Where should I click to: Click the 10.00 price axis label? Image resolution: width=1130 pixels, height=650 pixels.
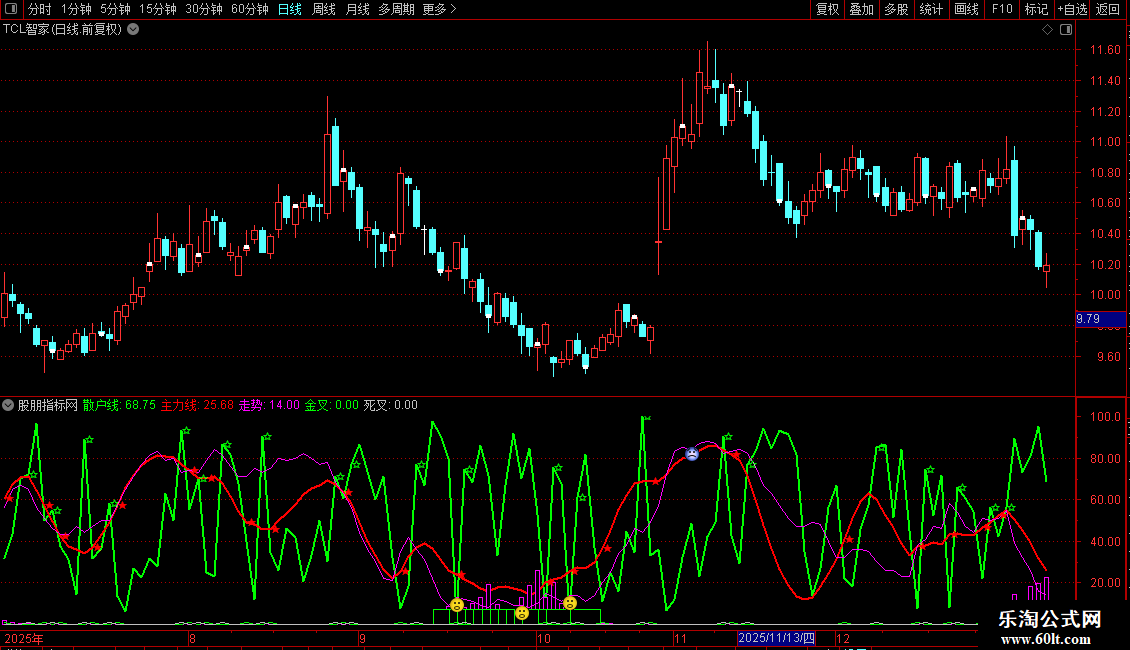pos(1105,295)
